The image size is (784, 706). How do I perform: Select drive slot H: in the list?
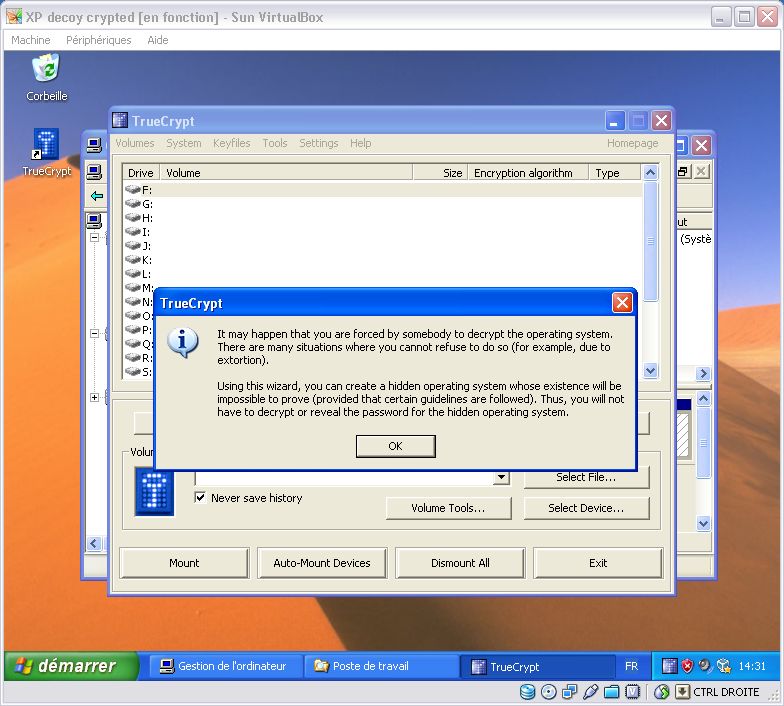pos(383,218)
